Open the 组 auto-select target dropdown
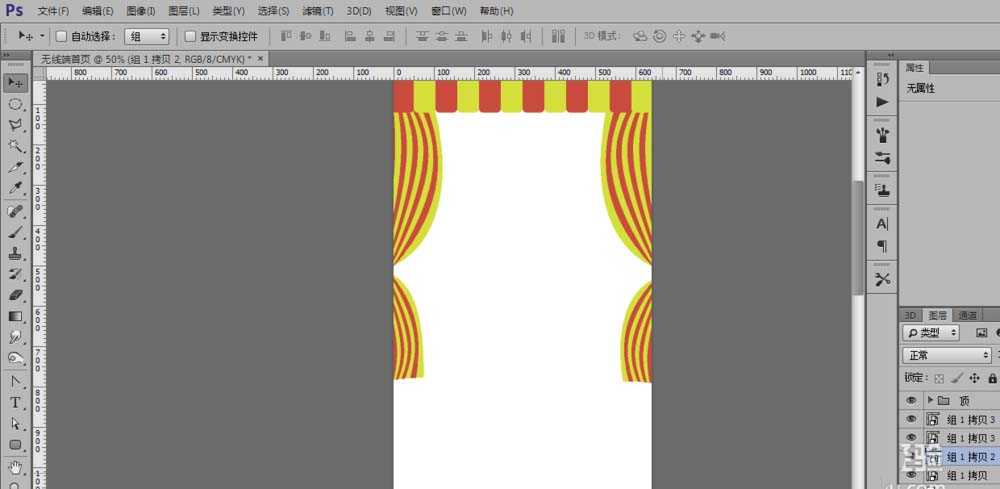 [147, 36]
